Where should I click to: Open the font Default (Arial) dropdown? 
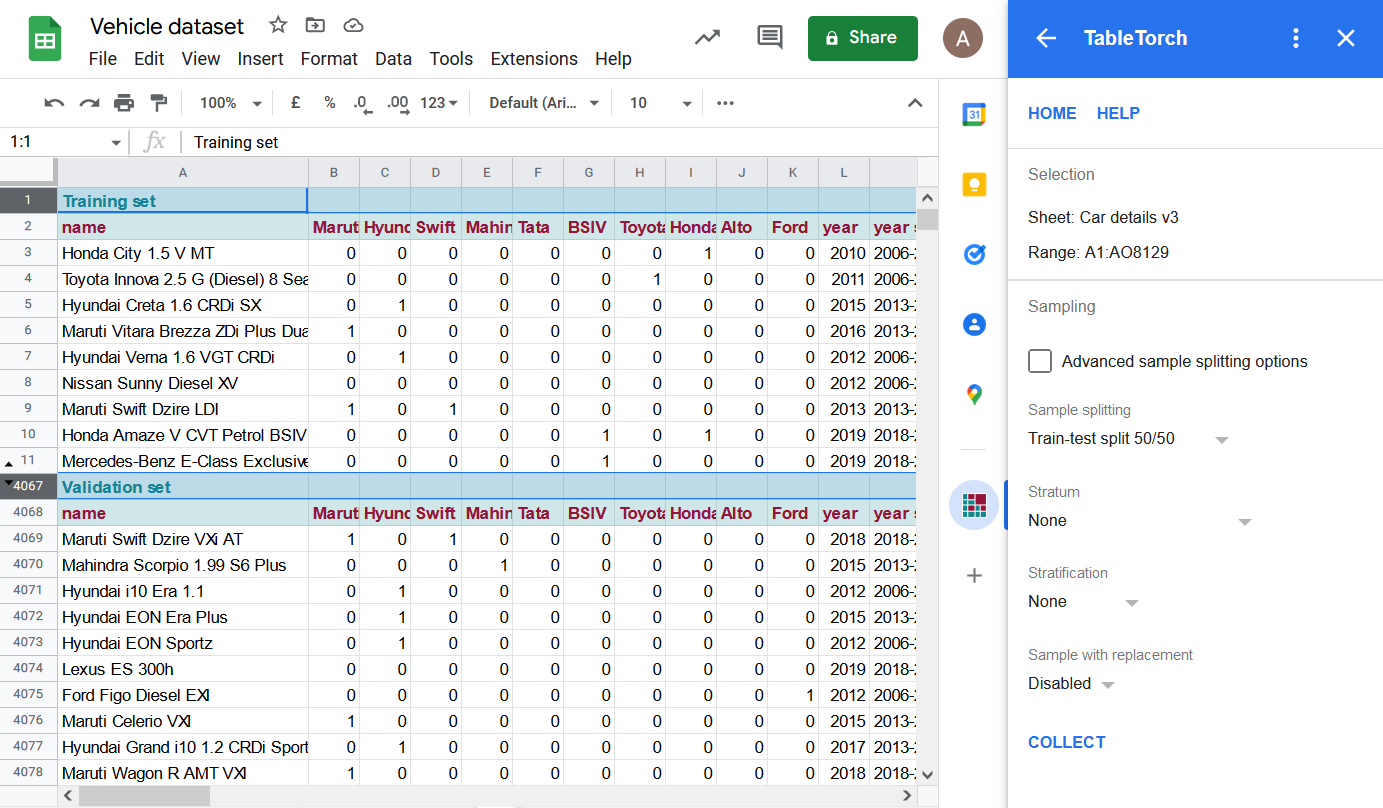pyautogui.click(x=544, y=103)
